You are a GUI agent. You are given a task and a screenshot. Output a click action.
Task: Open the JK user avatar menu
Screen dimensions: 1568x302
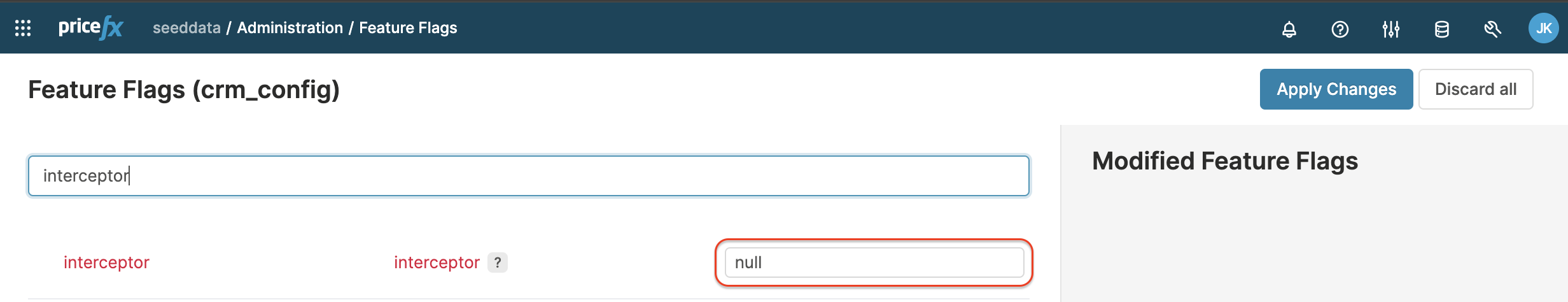coord(1543,29)
